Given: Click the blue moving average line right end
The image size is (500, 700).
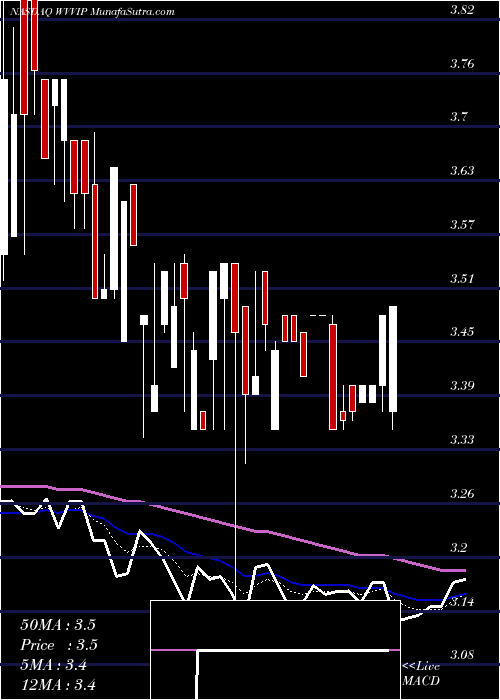Looking at the screenshot, I should (x=464, y=595).
